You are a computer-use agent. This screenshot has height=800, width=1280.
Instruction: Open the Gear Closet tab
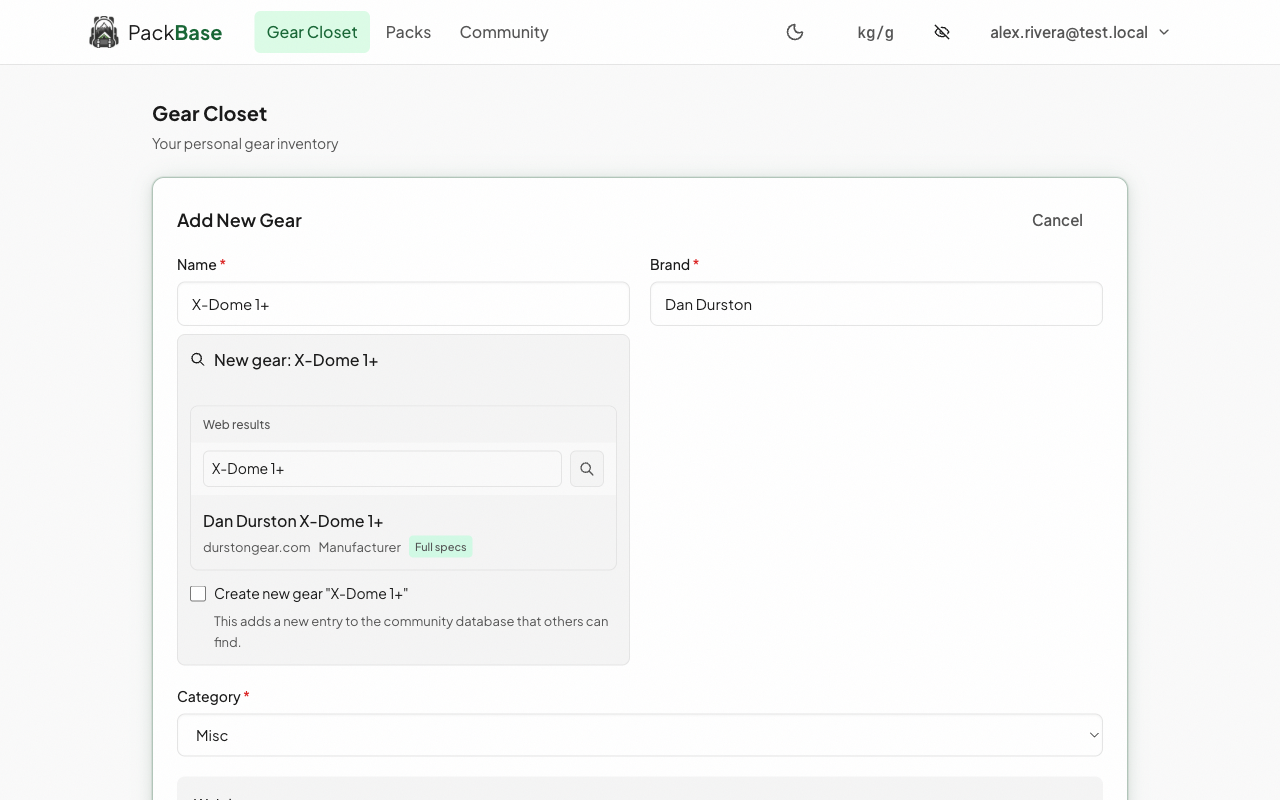[312, 32]
